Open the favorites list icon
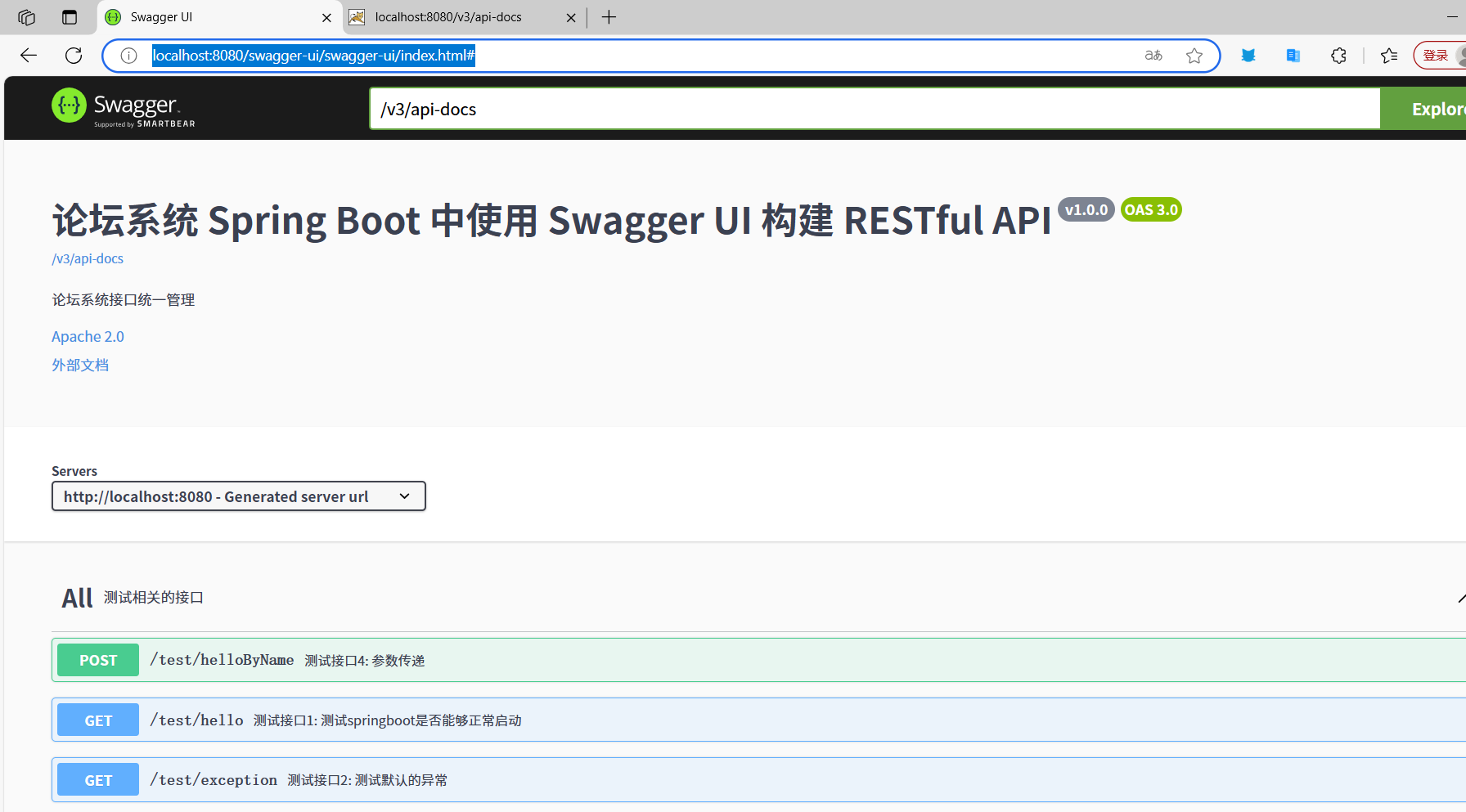Screen dimensions: 1466x812 (x=1389, y=56)
